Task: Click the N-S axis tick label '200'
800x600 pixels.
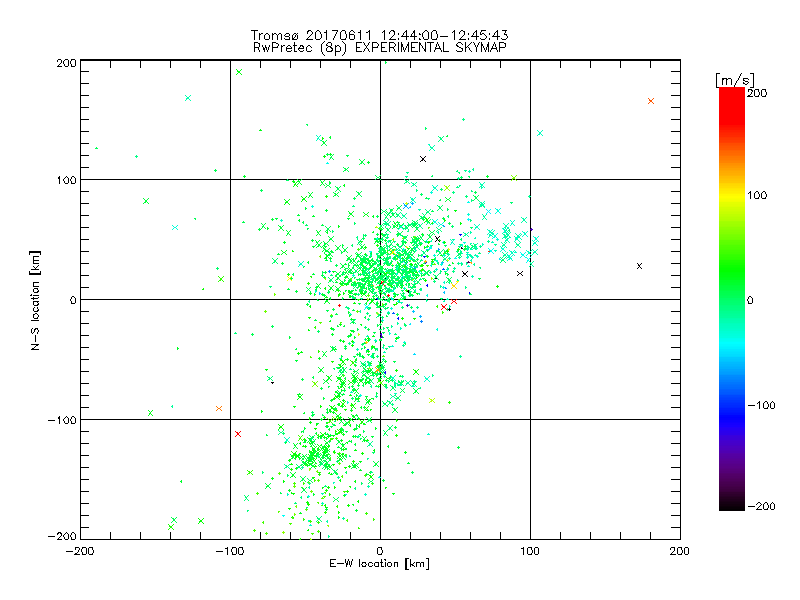Action: (66, 63)
